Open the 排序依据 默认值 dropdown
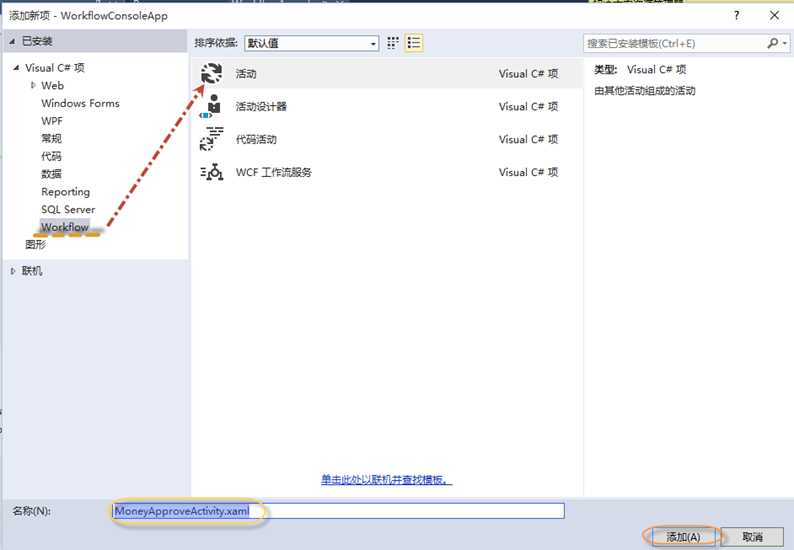This screenshot has width=794, height=550. (x=311, y=43)
